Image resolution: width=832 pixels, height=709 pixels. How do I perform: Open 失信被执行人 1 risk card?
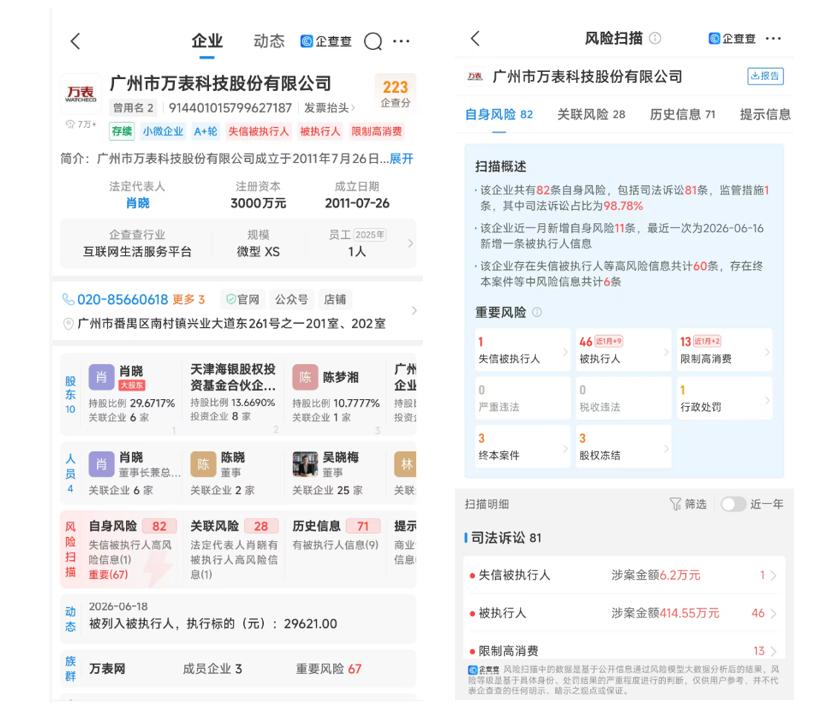pos(523,350)
